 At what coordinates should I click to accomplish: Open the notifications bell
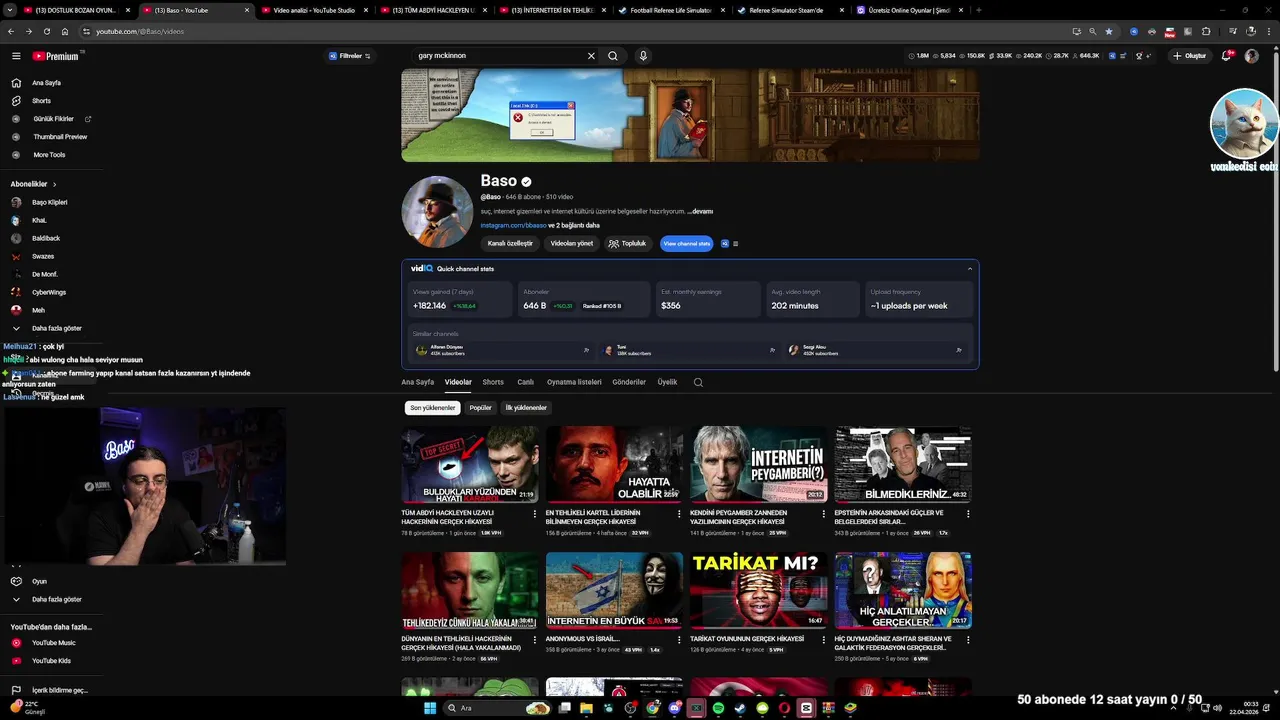click(x=1226, y=56)
